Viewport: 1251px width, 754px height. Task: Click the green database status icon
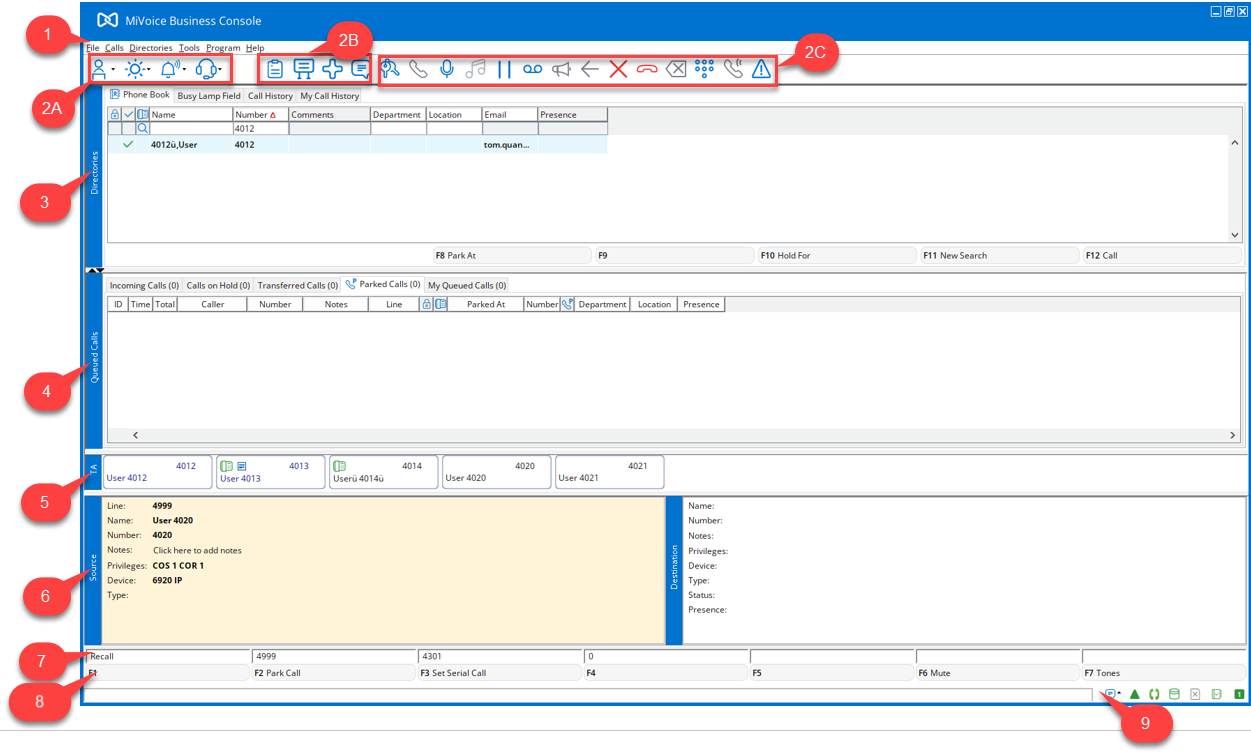pyautogui.click(x=1174, y=694)
